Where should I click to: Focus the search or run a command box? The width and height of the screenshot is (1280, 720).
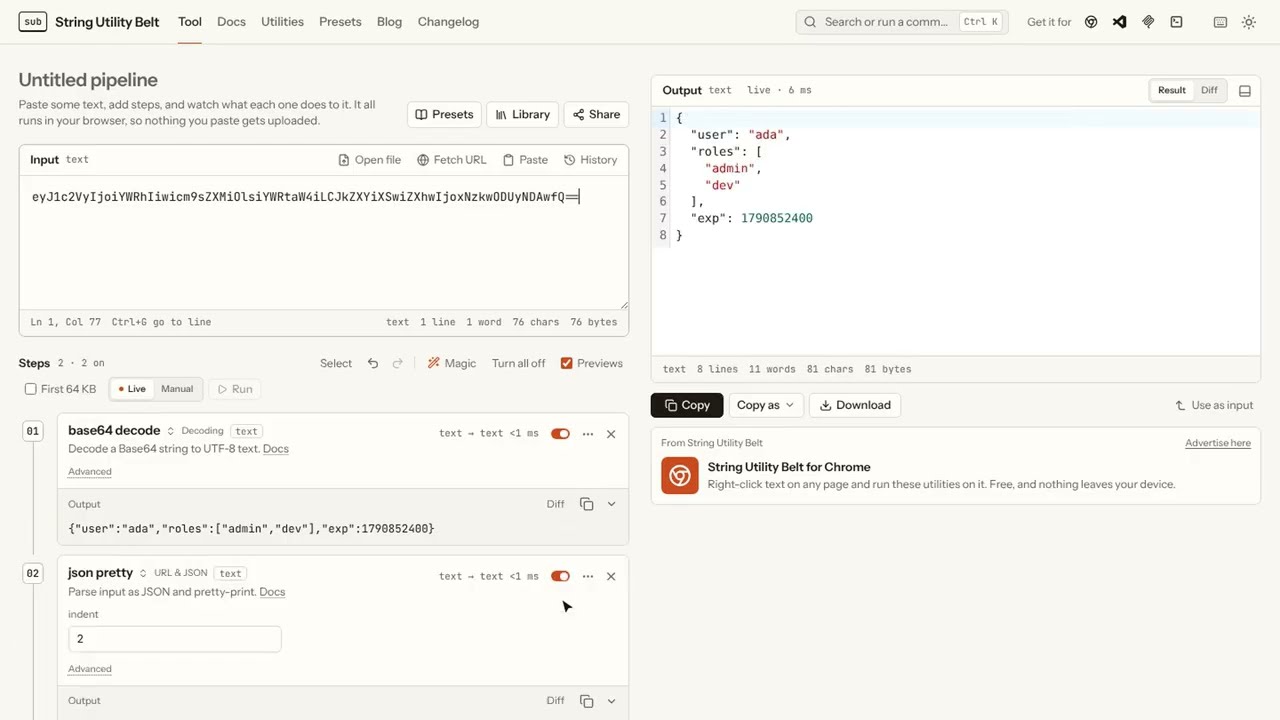(x=902, y=22)
